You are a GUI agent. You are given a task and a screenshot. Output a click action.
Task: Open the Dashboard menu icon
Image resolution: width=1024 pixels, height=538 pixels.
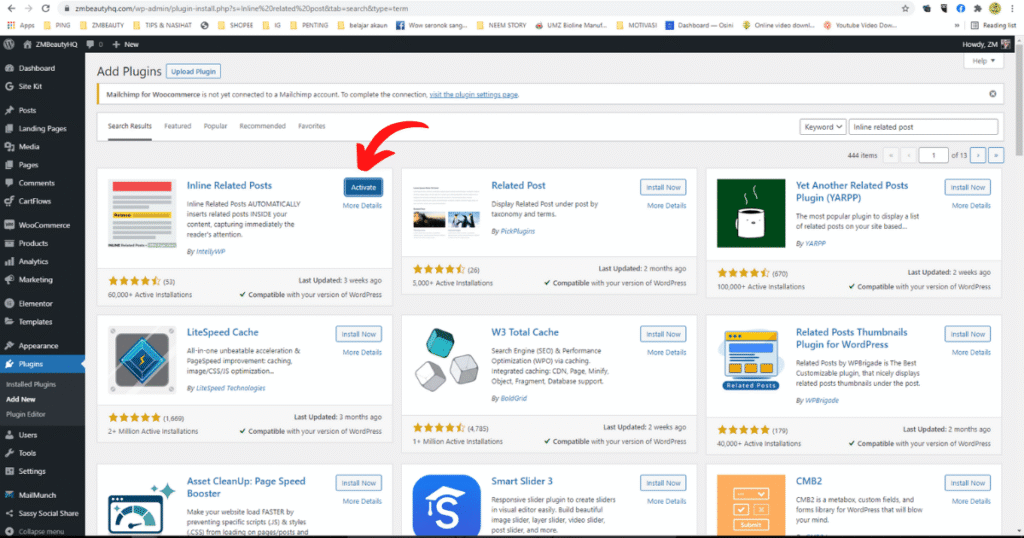pyautogui.click(x=9, y=68)
